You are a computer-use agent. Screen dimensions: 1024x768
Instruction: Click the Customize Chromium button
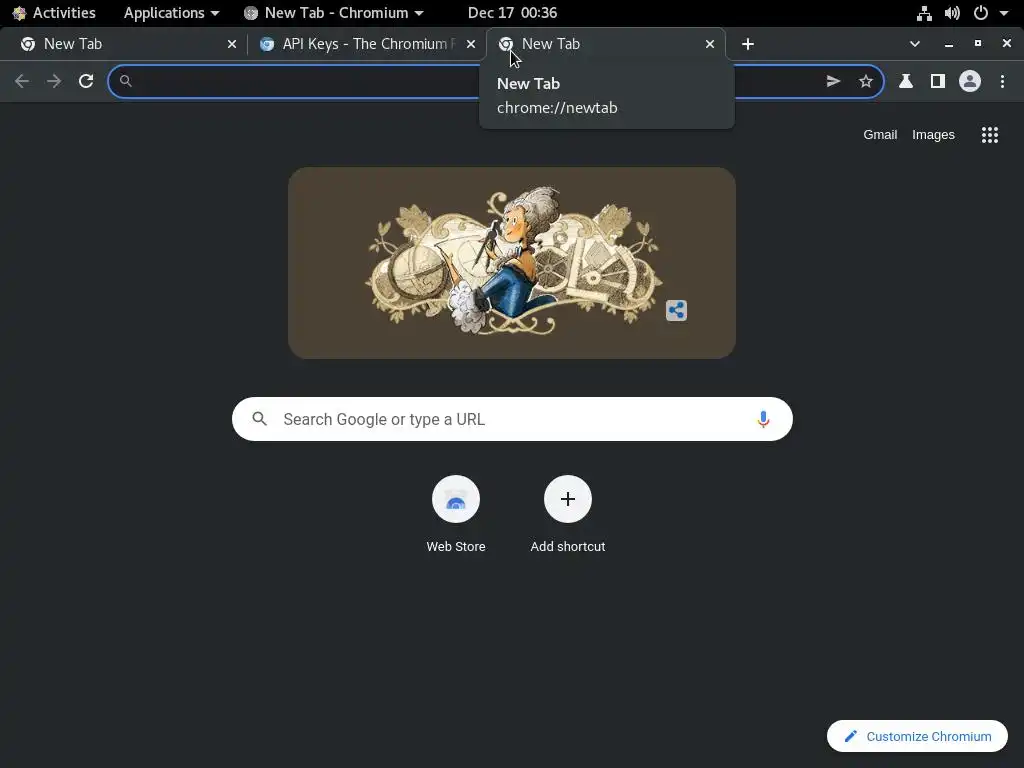pos(918,737)
